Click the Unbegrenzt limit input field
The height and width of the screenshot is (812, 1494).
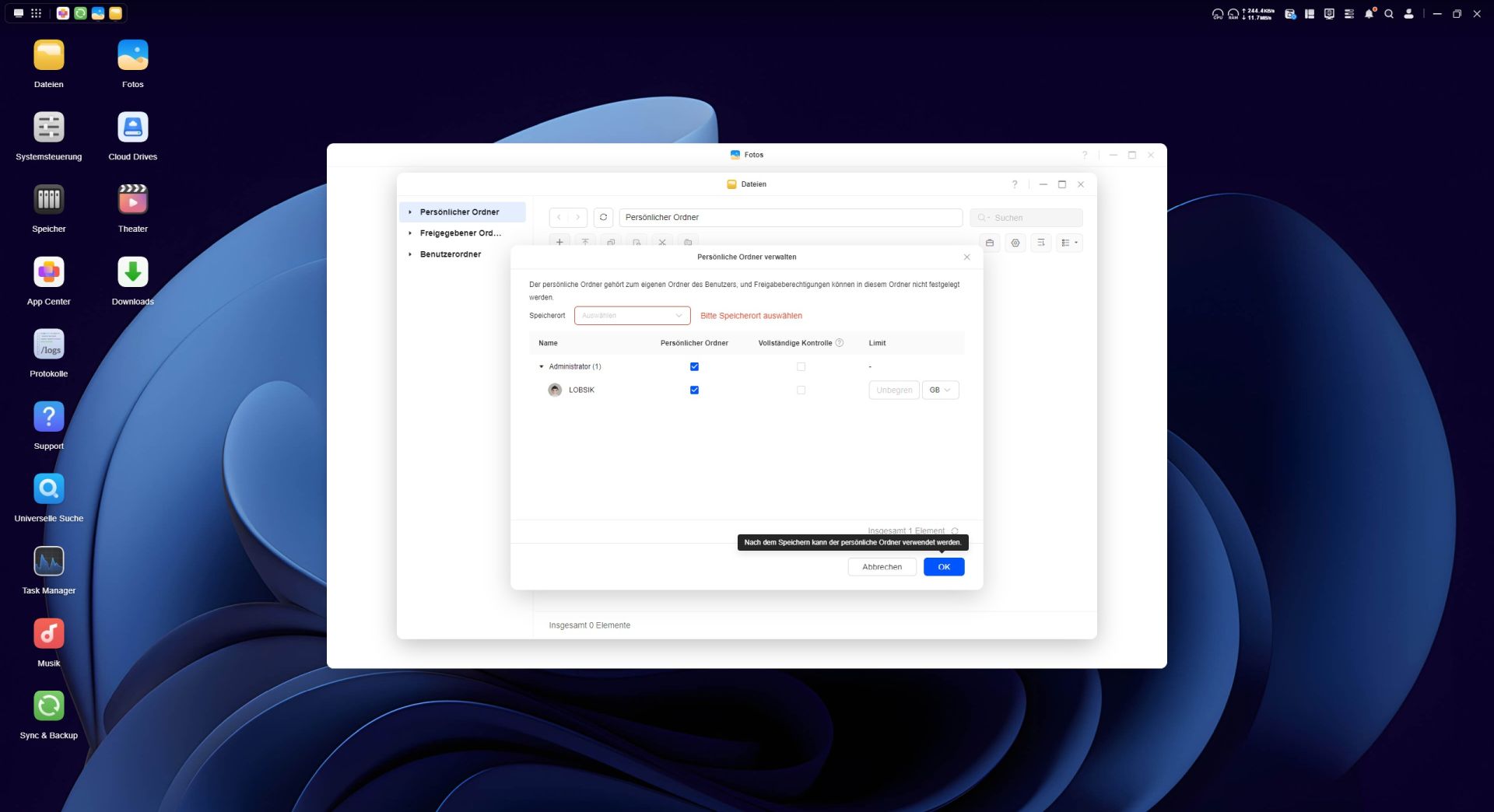coord(893,390)
